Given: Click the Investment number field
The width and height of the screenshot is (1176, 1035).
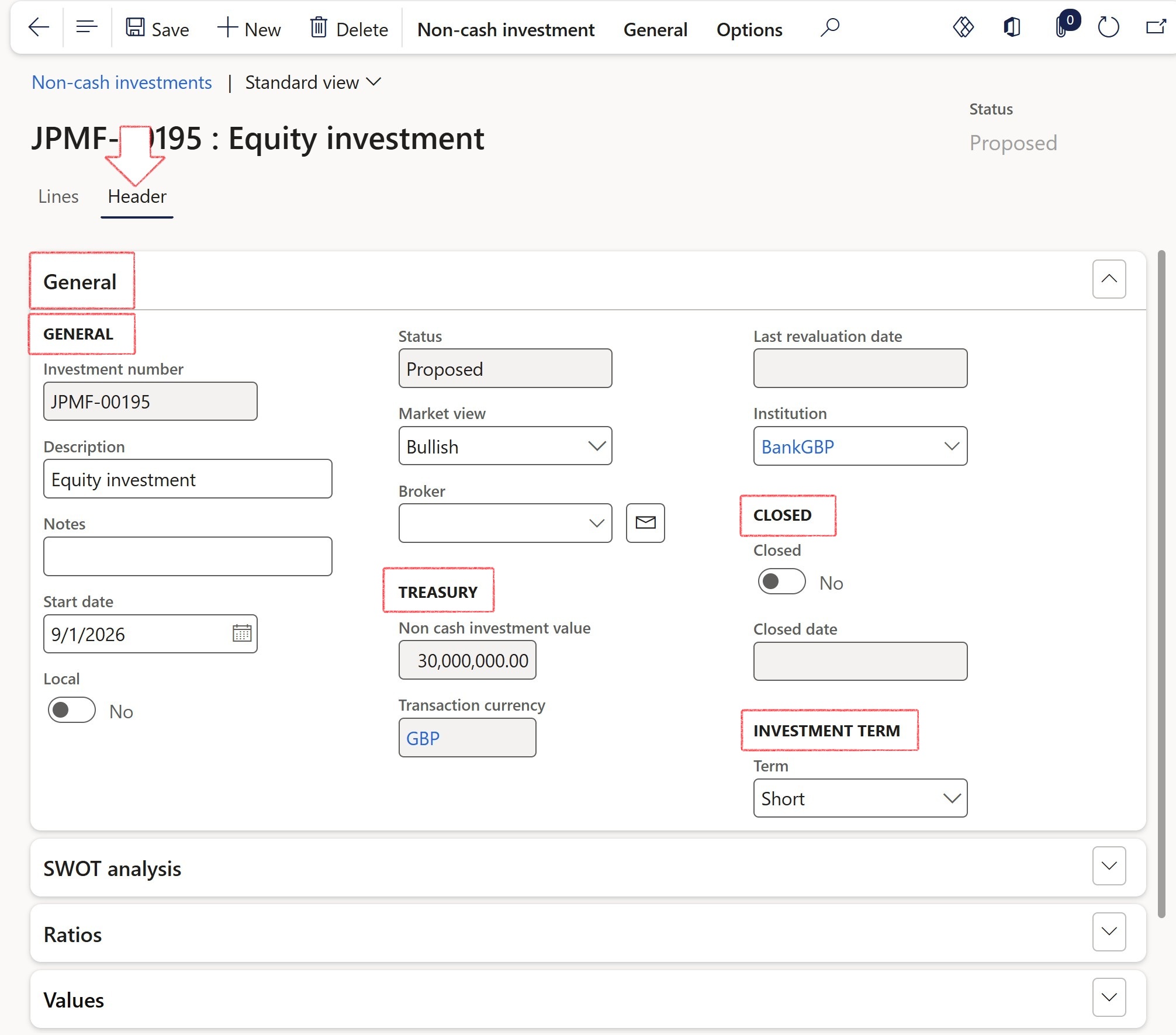Looking at the screenshot, I should pos(150,401).
